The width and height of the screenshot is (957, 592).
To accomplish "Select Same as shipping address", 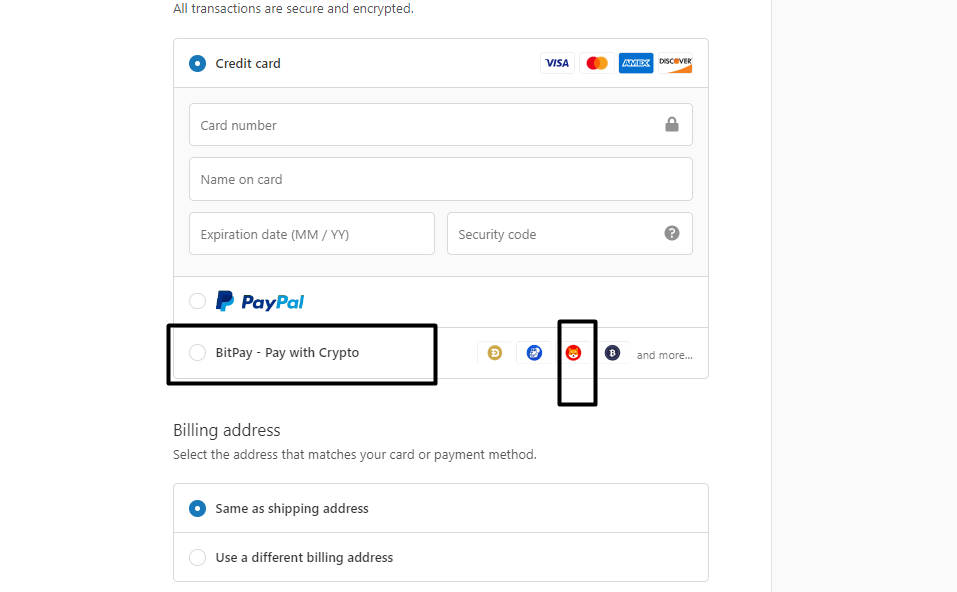I will click(x=197, y=508).
